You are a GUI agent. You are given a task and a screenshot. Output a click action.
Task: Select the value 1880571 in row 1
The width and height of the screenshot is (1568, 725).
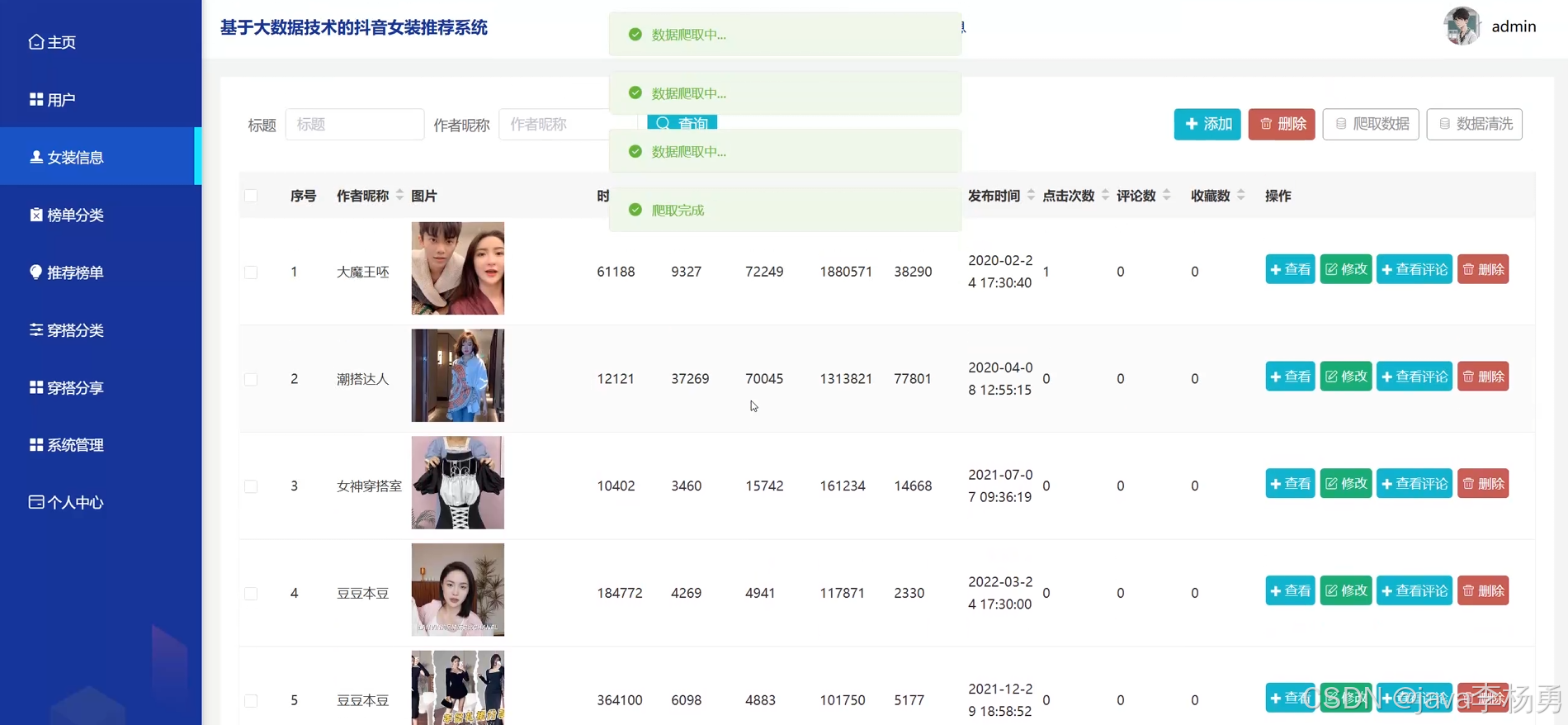point(846,272)
